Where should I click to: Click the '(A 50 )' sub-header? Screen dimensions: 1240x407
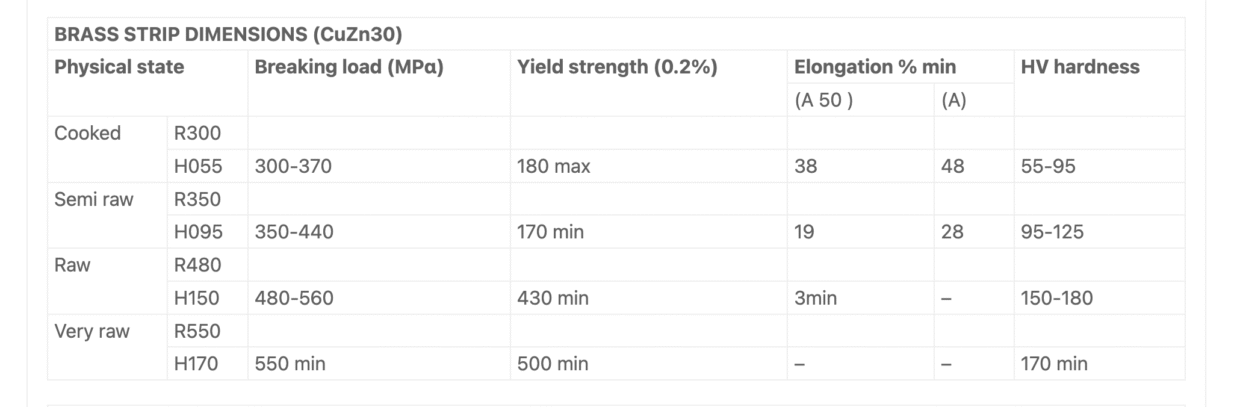(x=823, y=101)
